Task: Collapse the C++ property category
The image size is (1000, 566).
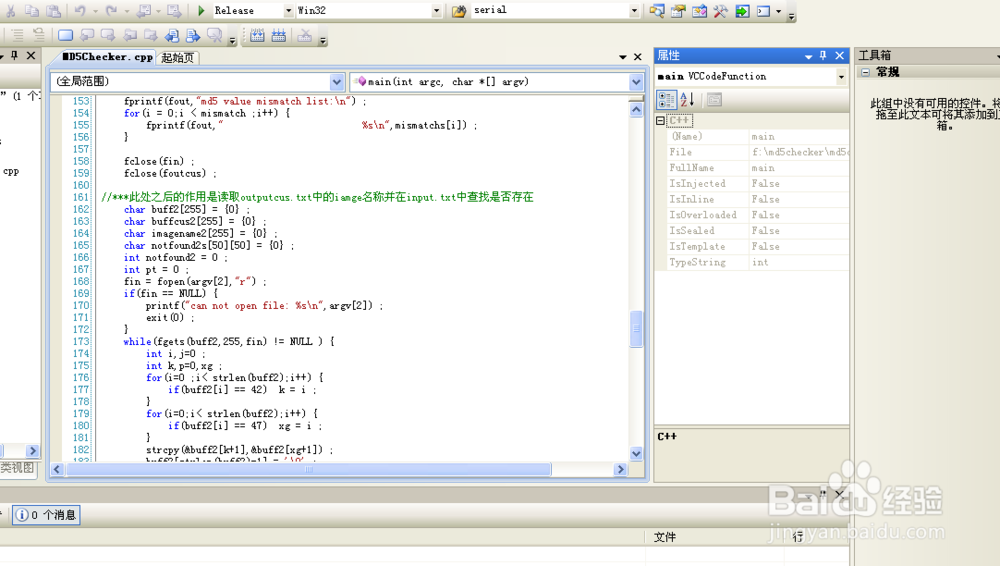Action: click(661, 121)
